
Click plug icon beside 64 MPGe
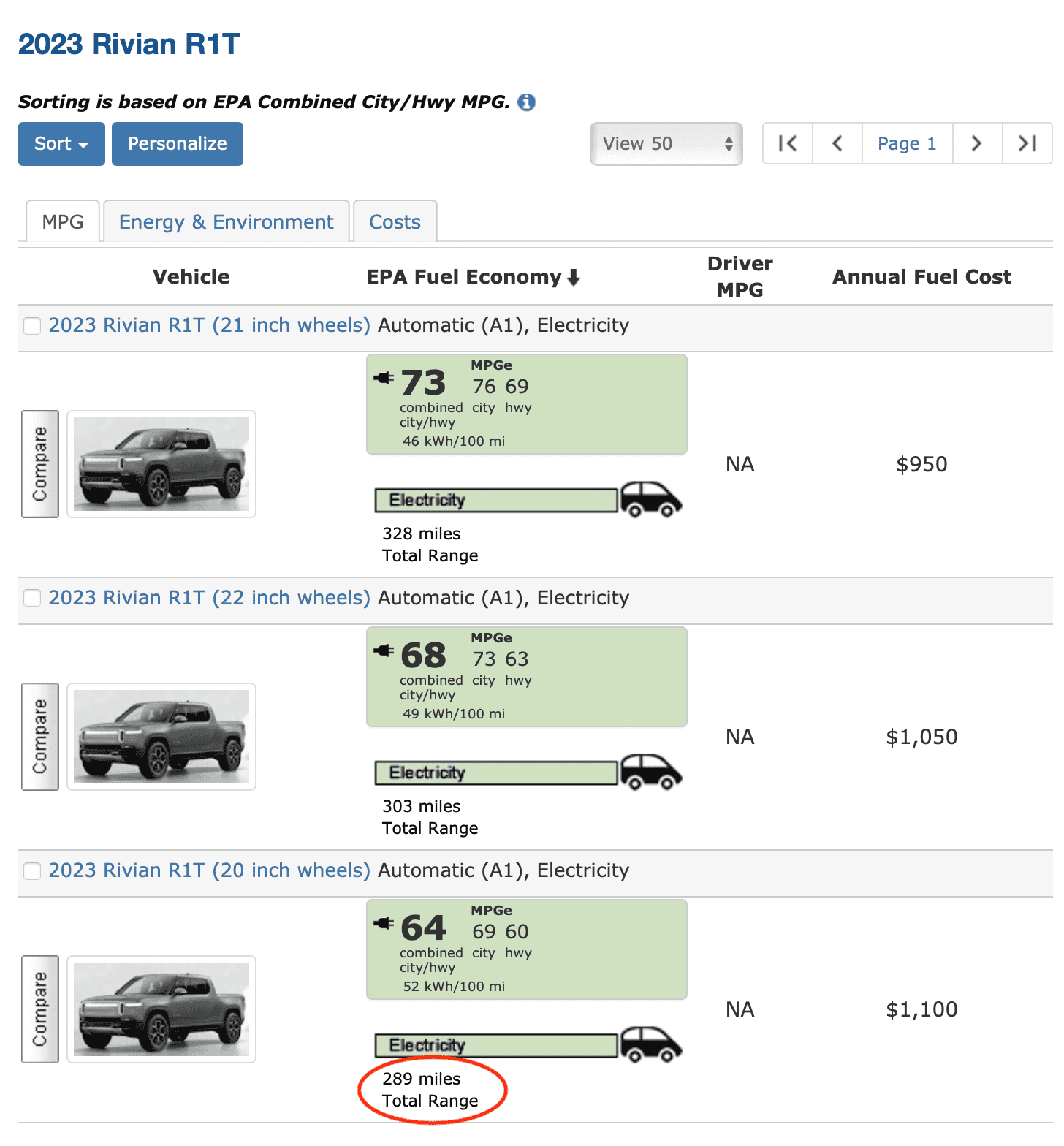point(384,923)
